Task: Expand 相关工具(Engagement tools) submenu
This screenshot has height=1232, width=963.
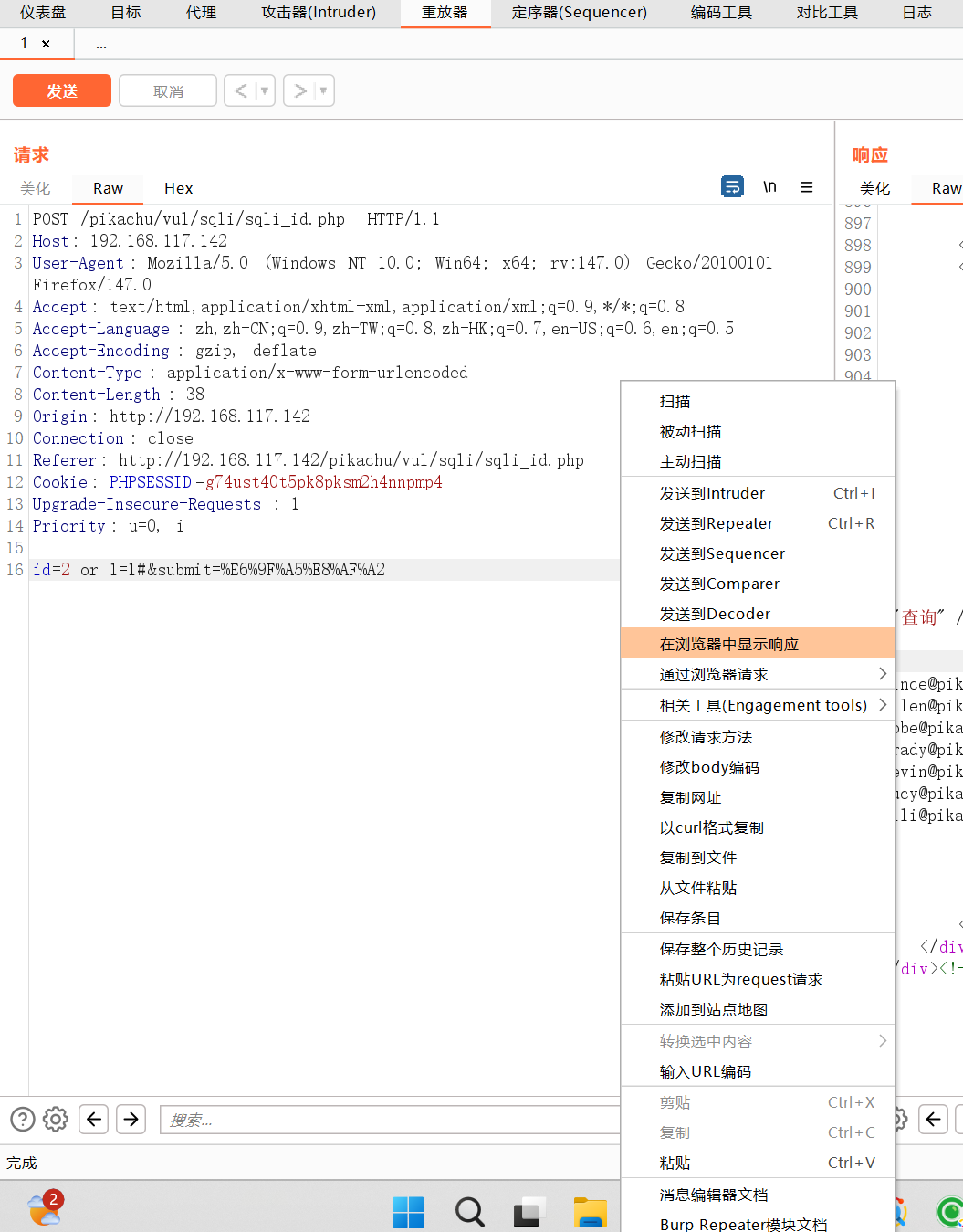Action: (758, 705)
